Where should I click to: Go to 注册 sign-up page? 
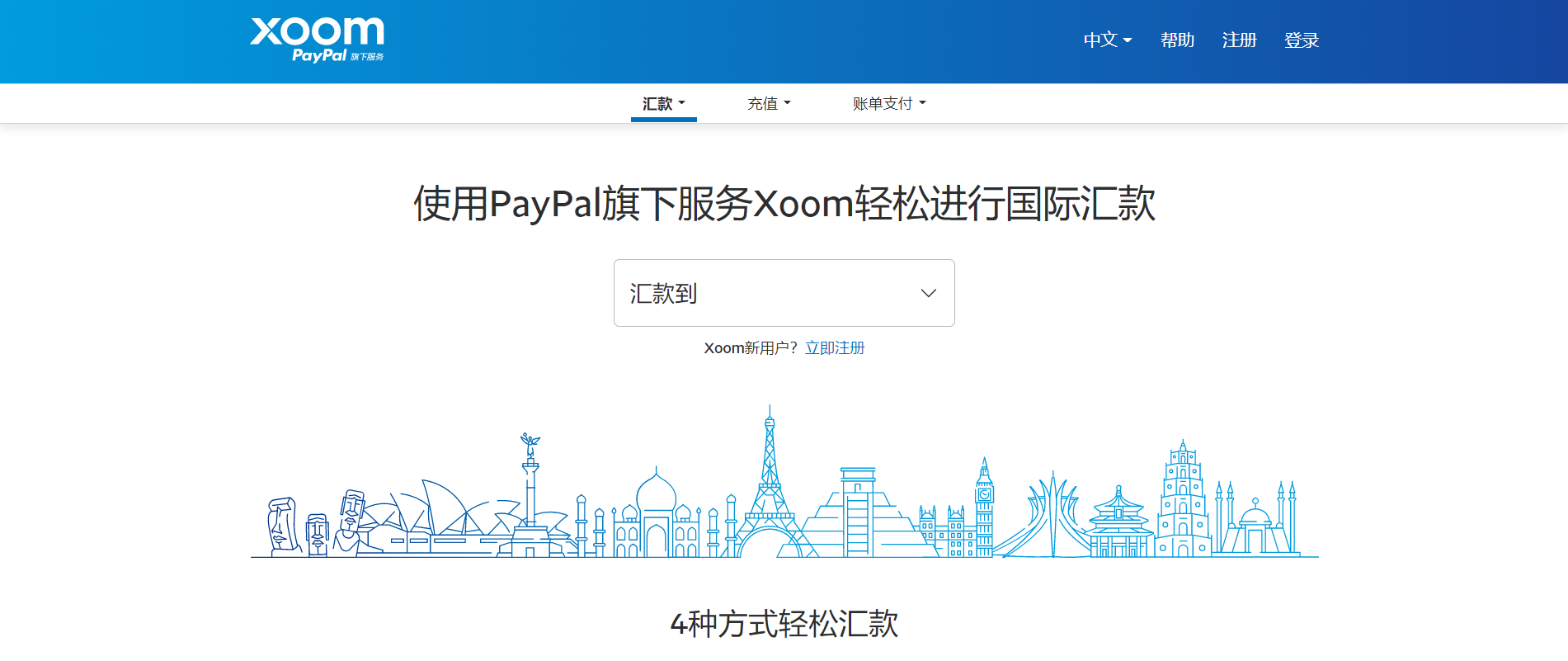click(x=1239, y=40)
